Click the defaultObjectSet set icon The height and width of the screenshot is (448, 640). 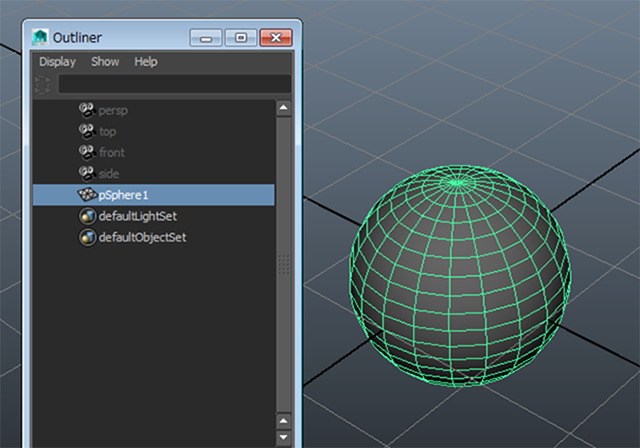click(x=87, y=237)
